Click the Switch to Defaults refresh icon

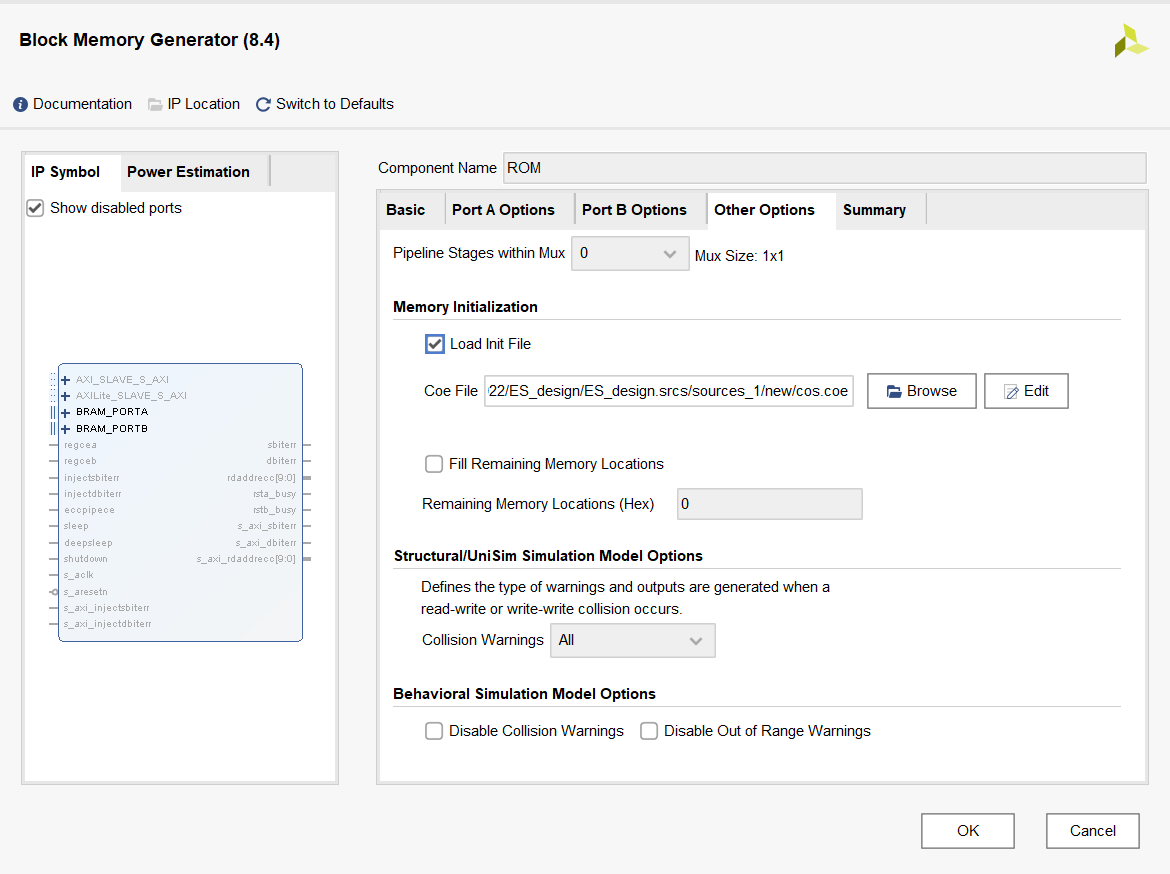tap(264, 105)
